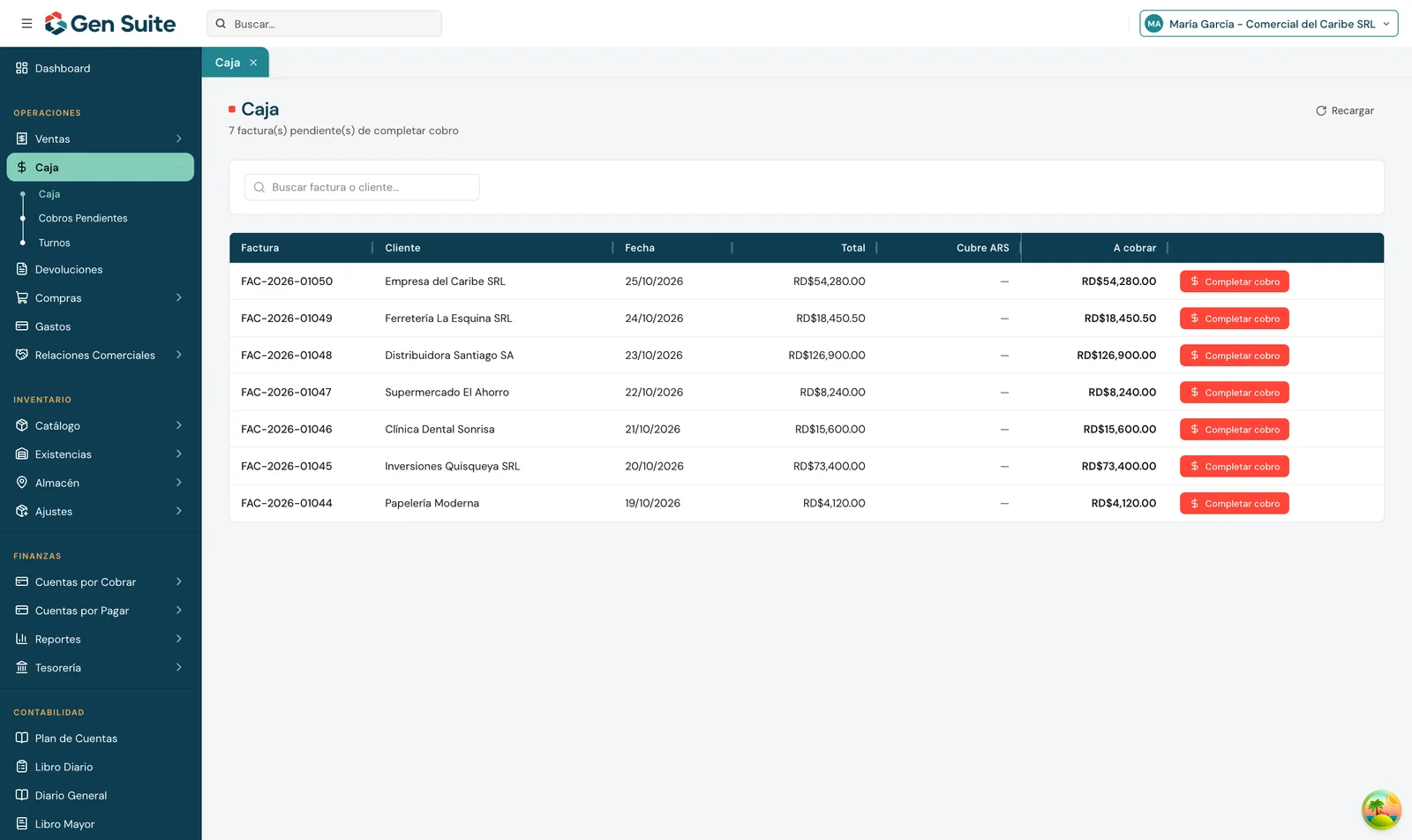Click the beach avatar icon at bottom right

point(1381,810)
